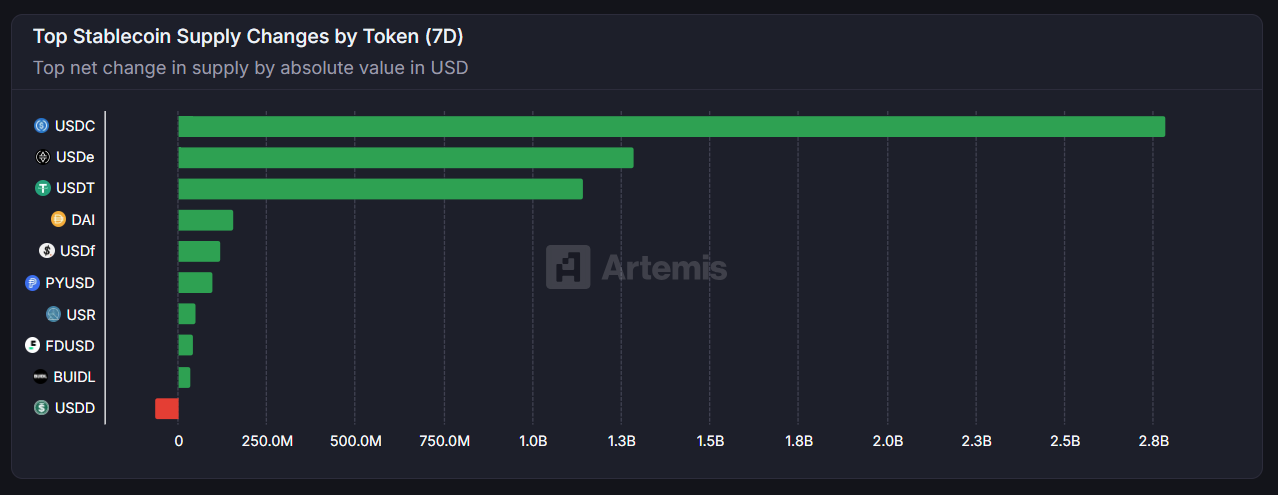Click the '2.8B' x-axis tick label
The image size is (1278, 495).
(1153, 441)
